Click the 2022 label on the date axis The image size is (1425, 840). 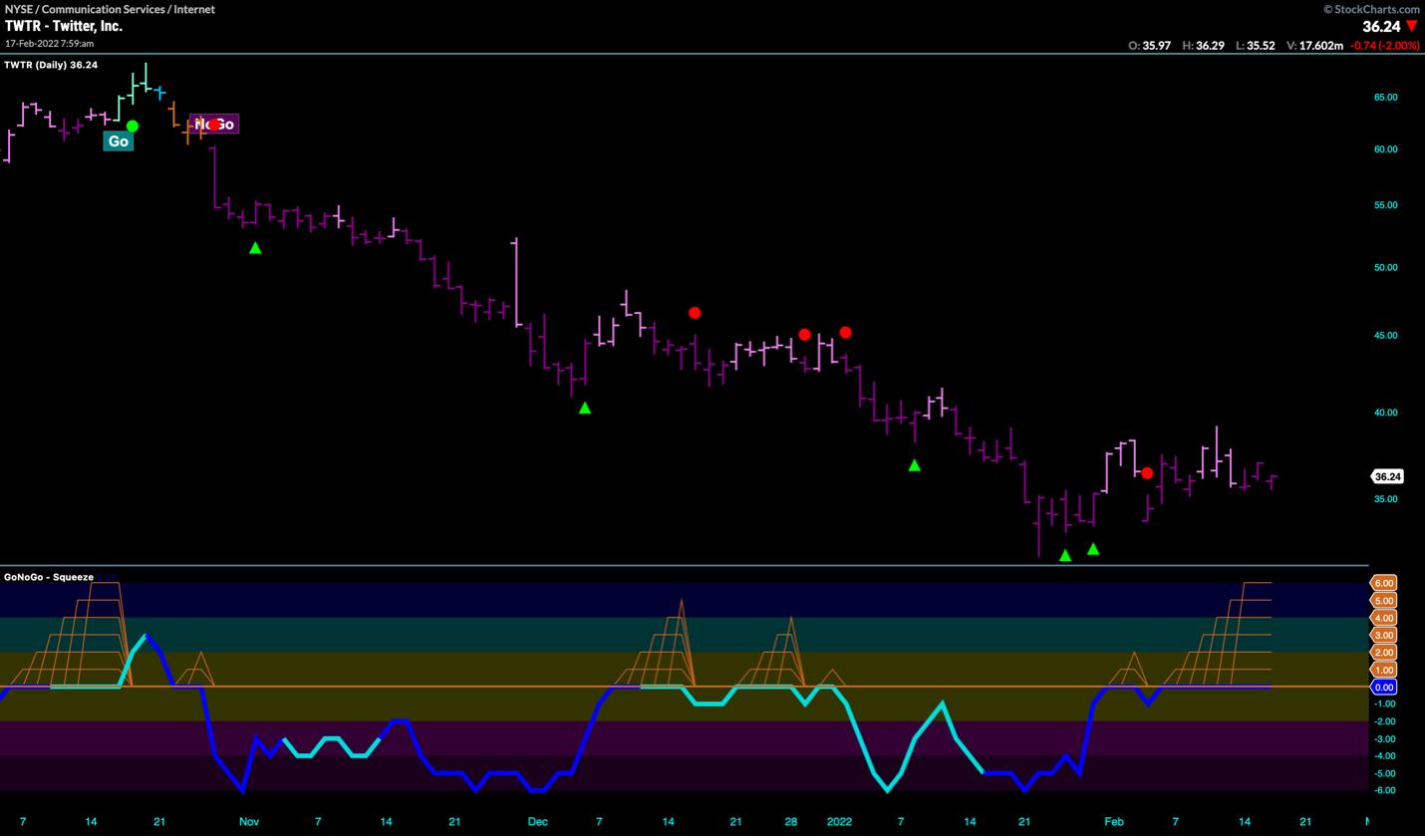[x=839, y=822]
